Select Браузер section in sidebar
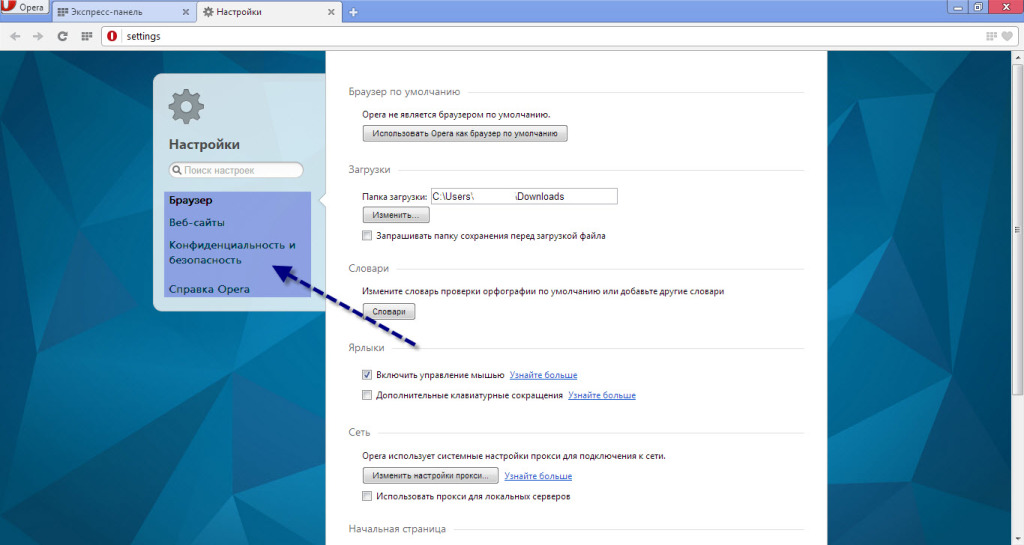Image resolution: width=1024 pixels, height=545 pixels. (x=191, y=200)
